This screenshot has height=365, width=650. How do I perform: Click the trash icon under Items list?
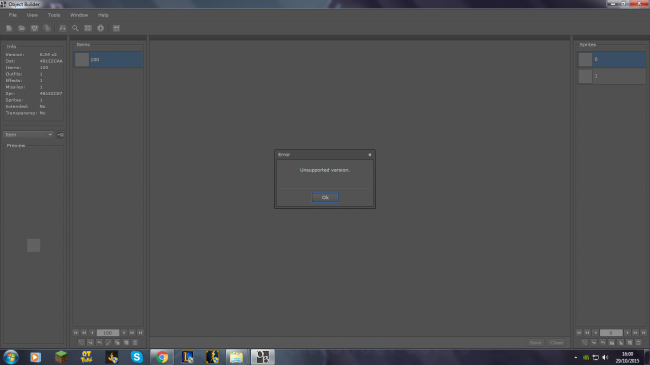coord(135,343)
